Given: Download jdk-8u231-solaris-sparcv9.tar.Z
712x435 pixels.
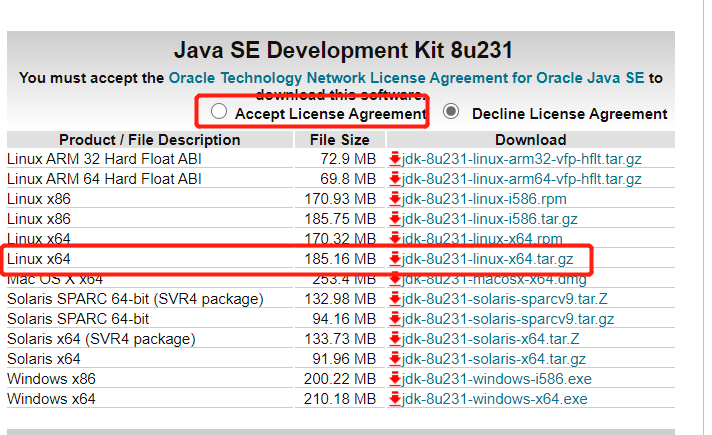Looking at the screenshot, I should [504, 299].
